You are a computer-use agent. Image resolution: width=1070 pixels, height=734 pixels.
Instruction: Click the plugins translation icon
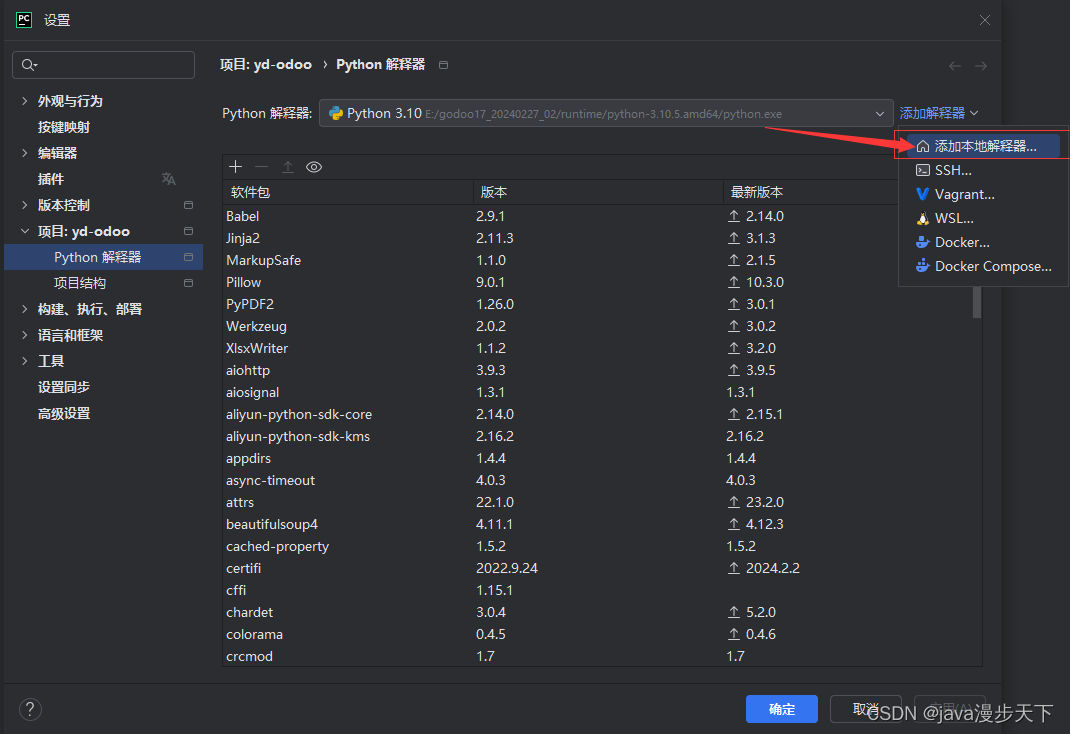(169, 179)
